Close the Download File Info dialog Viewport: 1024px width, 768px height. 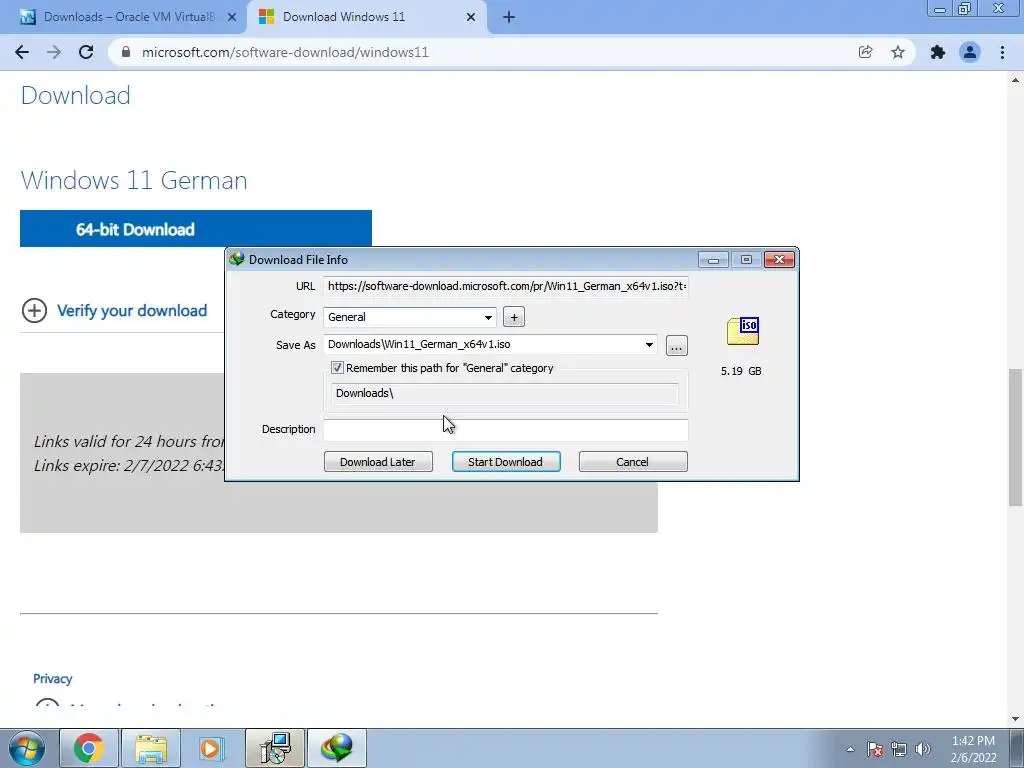779,260
